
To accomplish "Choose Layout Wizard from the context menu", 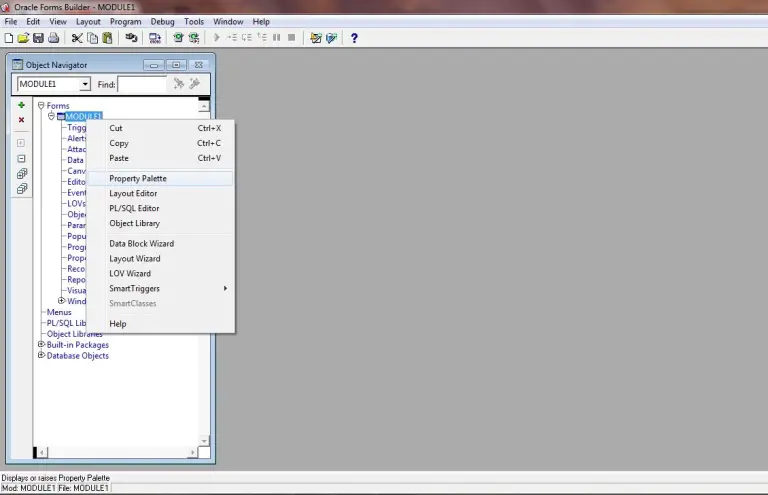I will (161, 259).
